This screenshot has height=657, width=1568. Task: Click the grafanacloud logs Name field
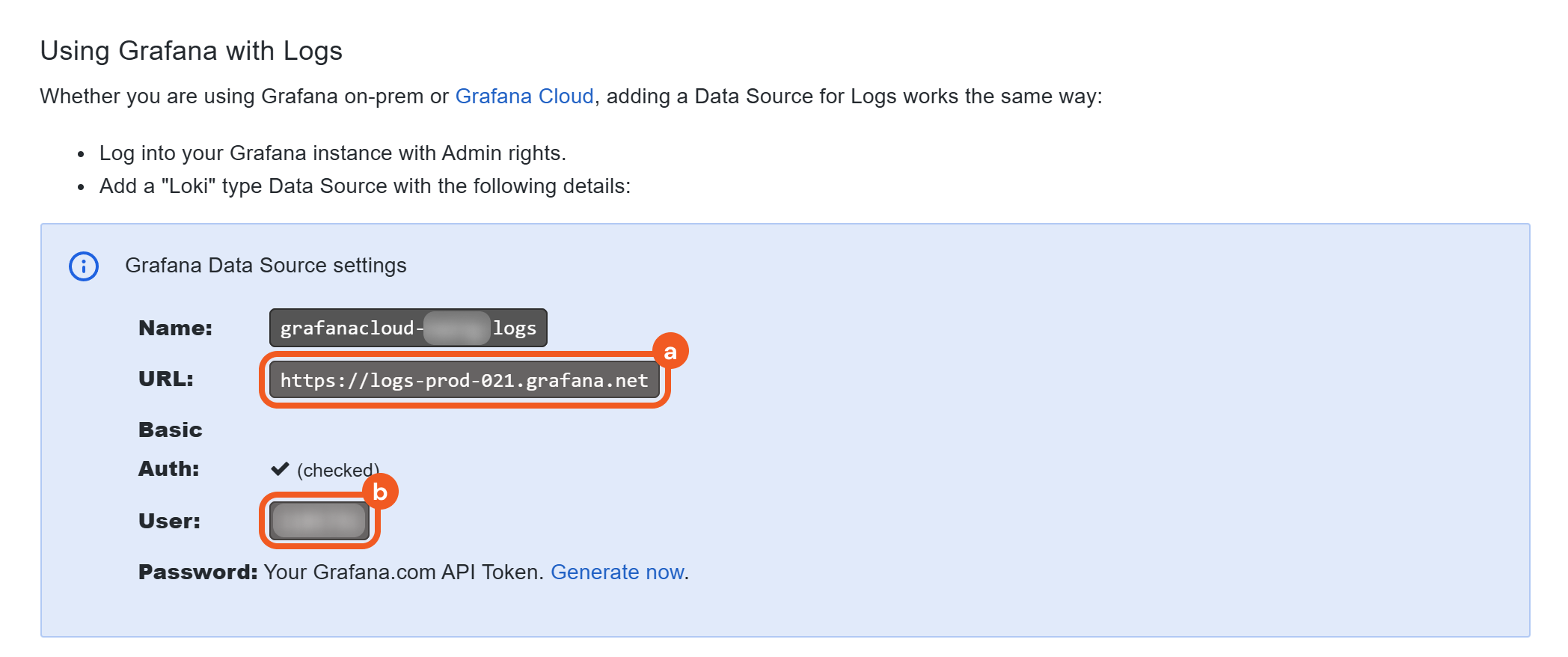click(408, 328)
